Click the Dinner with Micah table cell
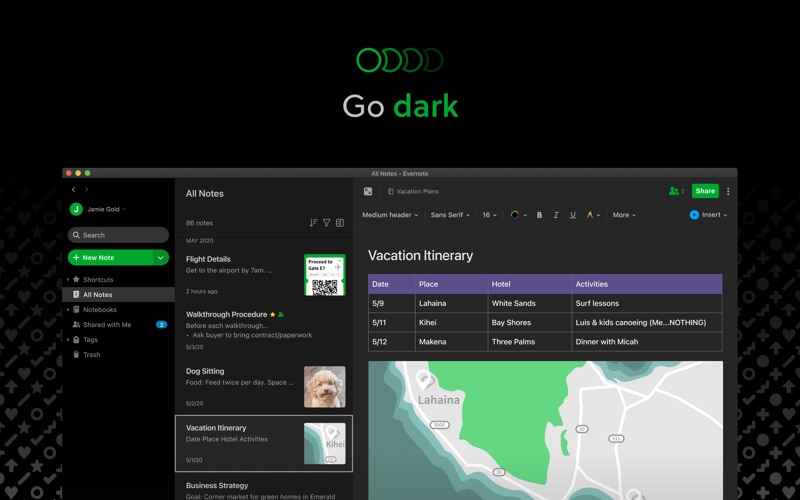Viewport: 800px width, 500px height. [647, 342]
